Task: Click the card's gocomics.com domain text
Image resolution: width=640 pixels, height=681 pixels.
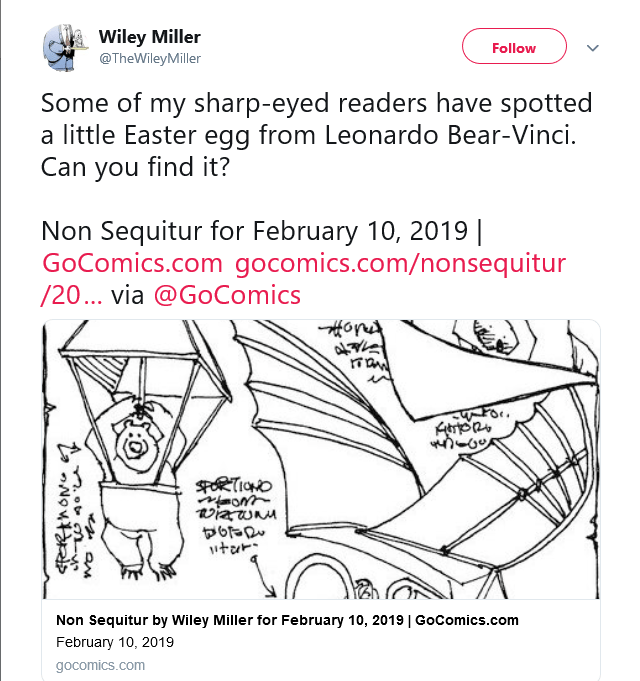Action: click(100, 665)
